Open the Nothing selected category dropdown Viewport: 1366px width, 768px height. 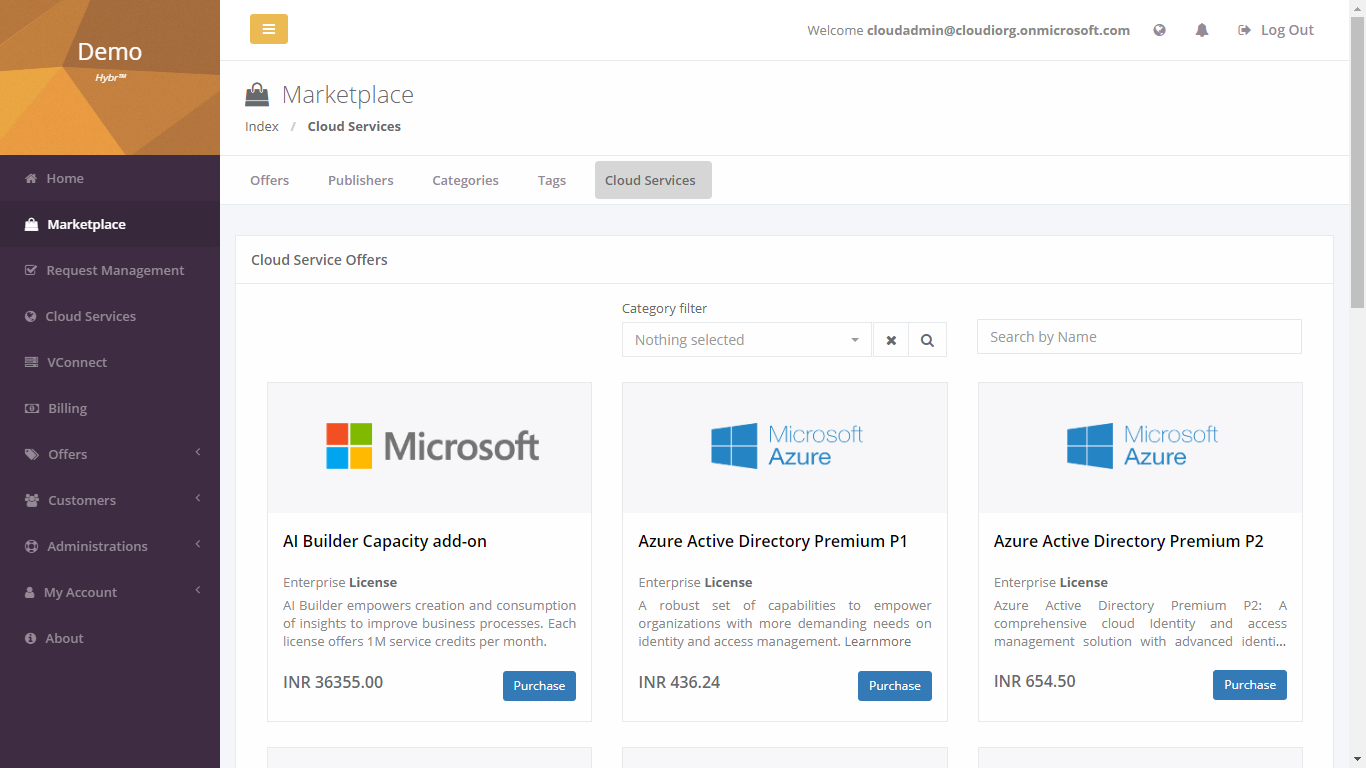pos(746,339)
